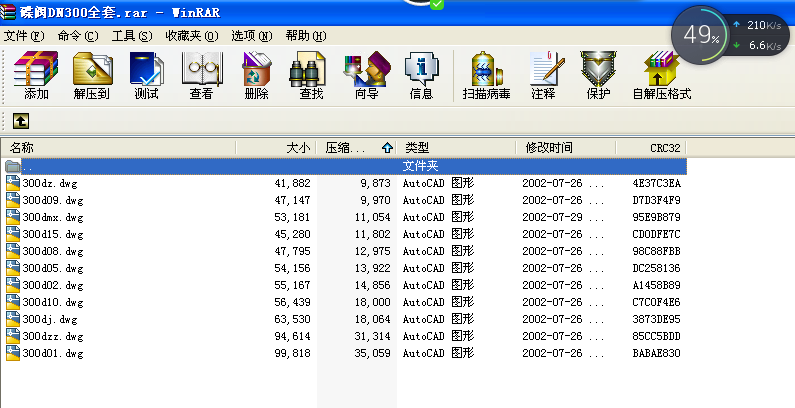Click the dwg icon beside 300dz.dwg
Image resolution: width=795 pixels, height=408 pixels.
(x=13, y=183)
